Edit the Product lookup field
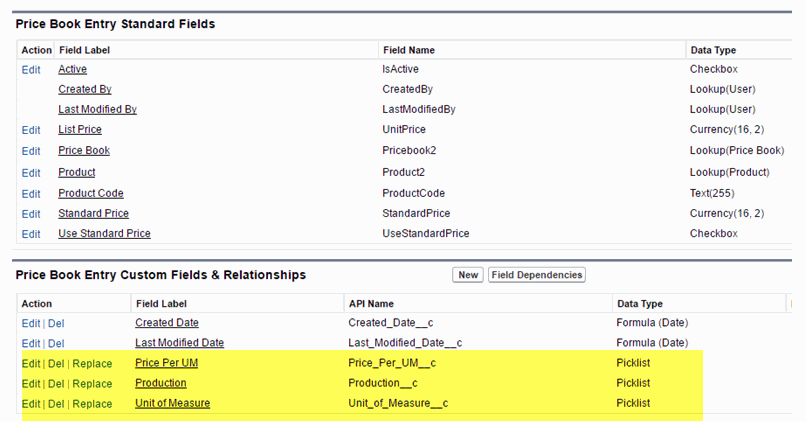Image resolution: width=806 pixels, height=422 pixels. tap(31, 173)
